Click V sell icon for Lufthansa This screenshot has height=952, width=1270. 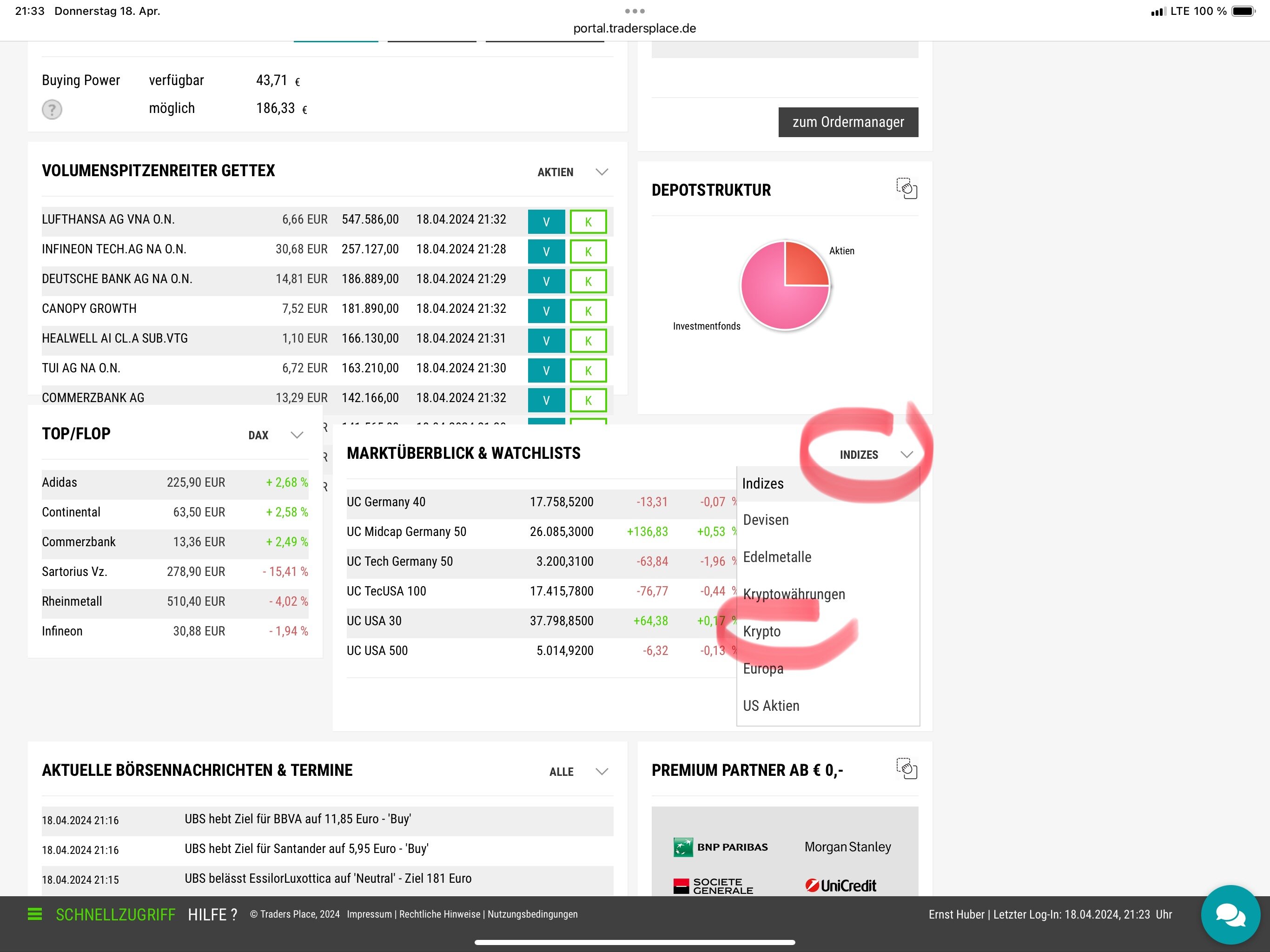pyautogui.click(x=546, y=222)
